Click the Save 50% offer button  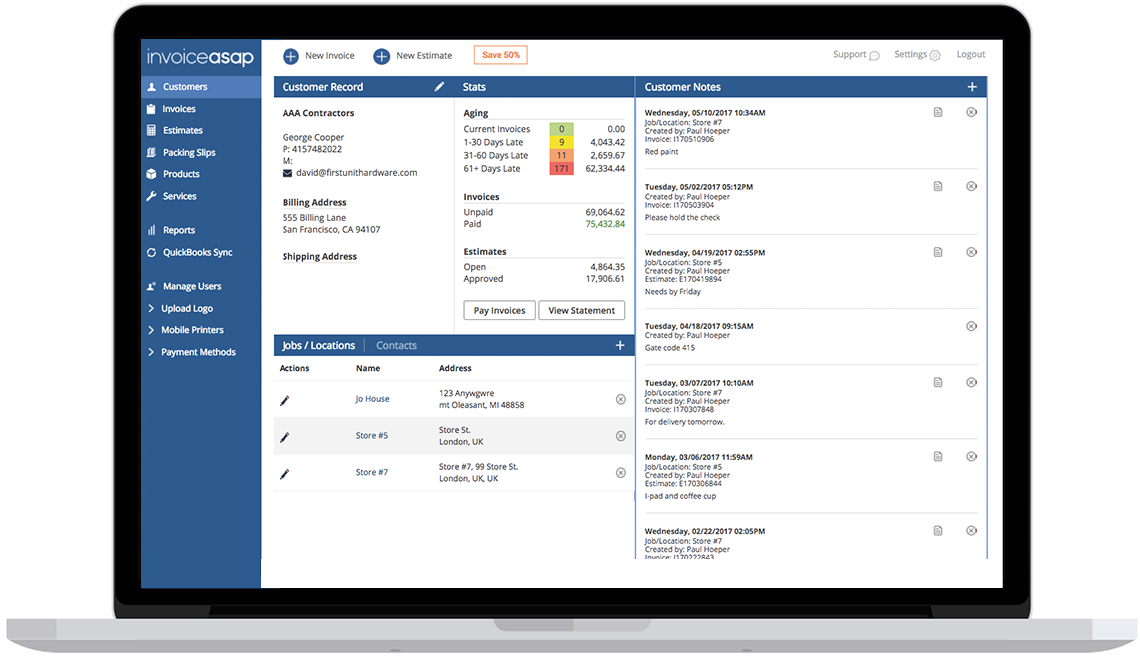click(x=501, y=55)
